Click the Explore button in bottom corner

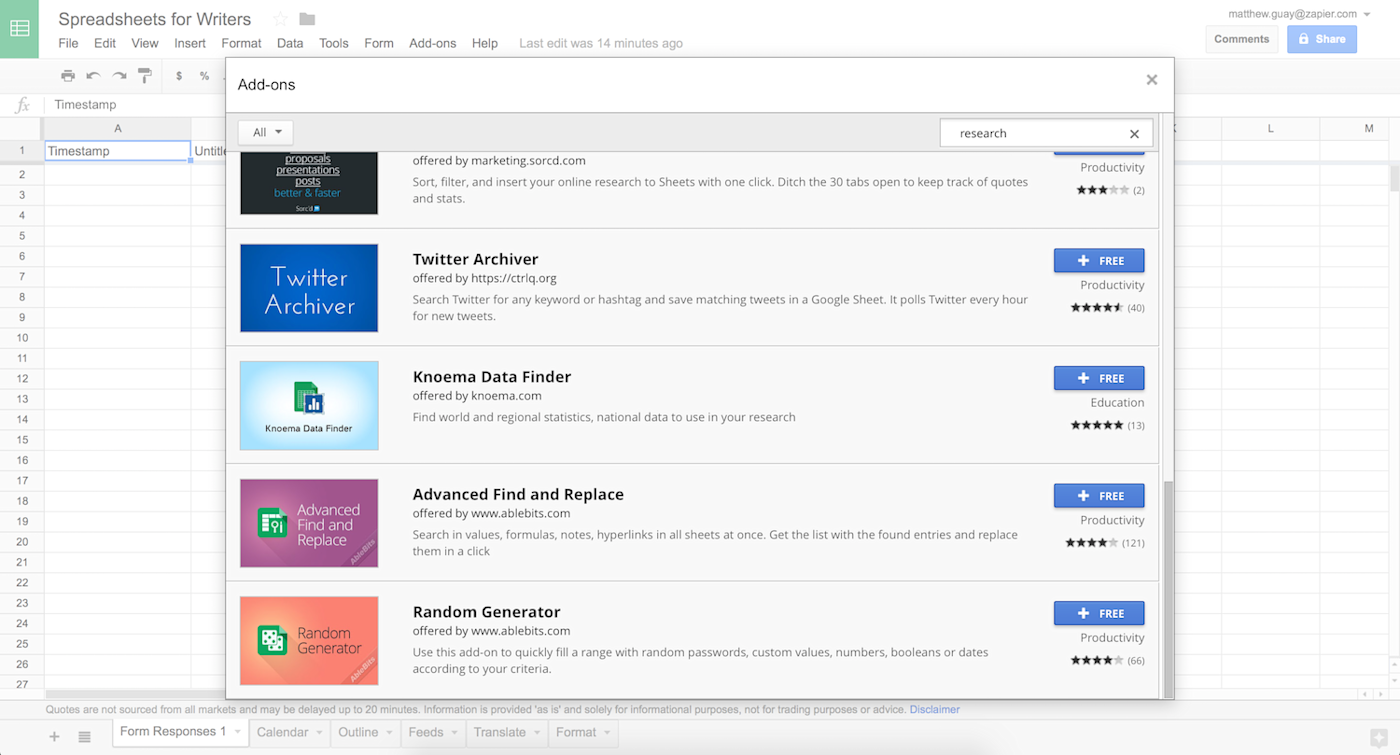[1379, 738]
